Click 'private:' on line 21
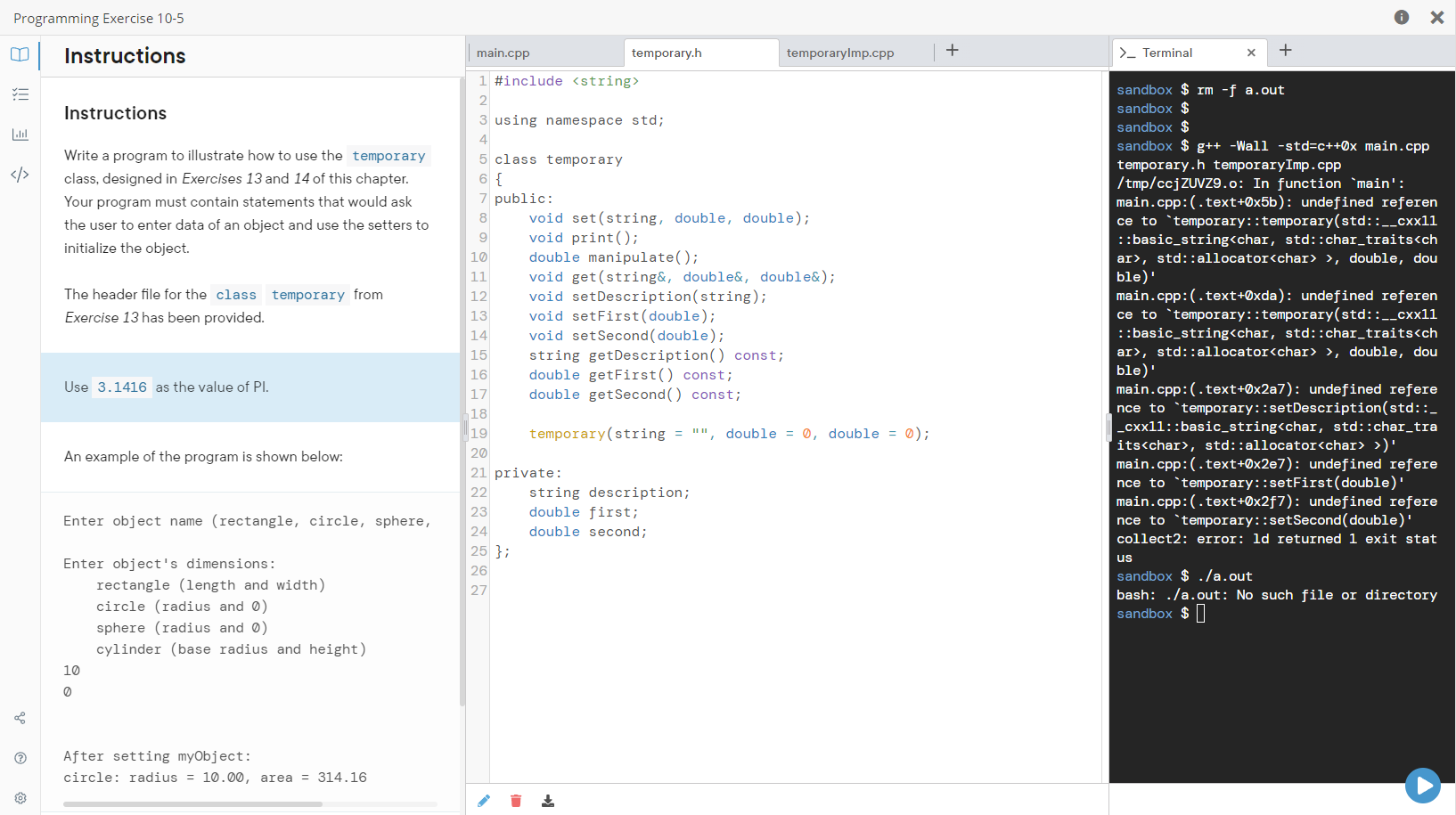The image size is (1456, 815). point(528,473)
